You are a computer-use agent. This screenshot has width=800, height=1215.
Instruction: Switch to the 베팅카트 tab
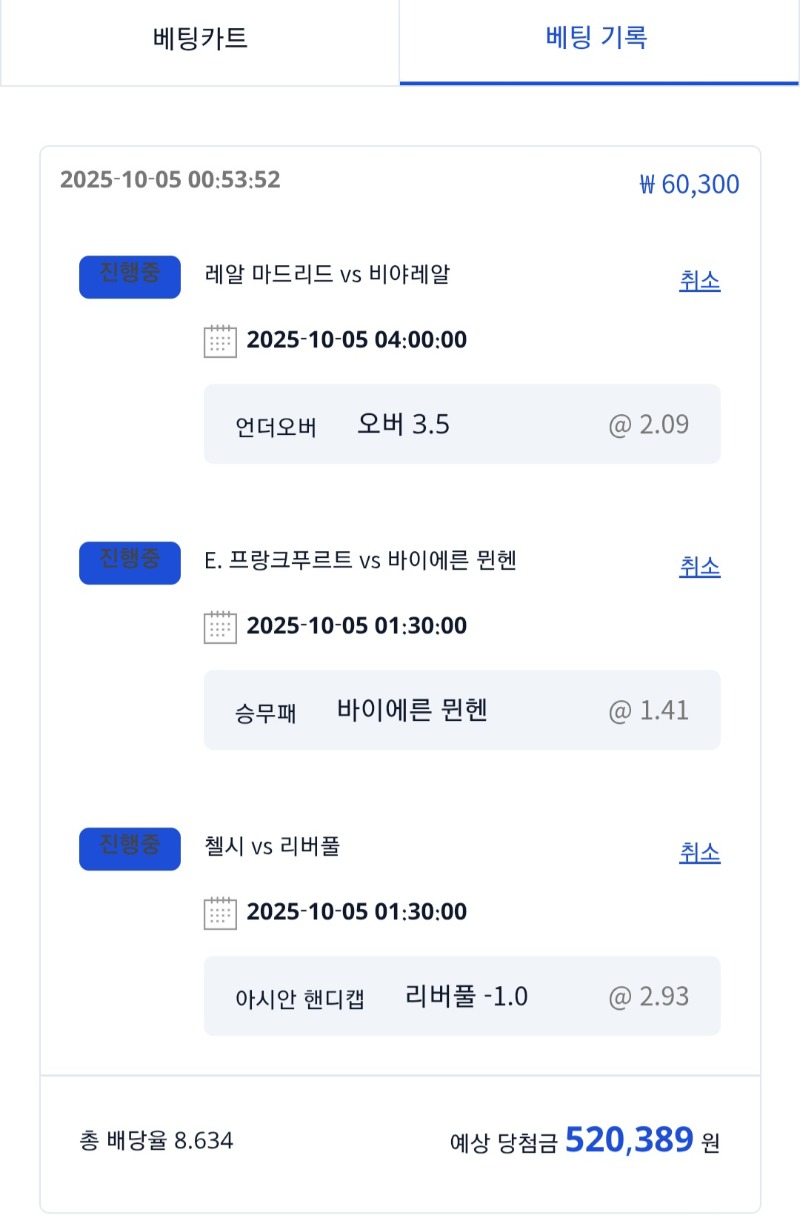point(200,40)
